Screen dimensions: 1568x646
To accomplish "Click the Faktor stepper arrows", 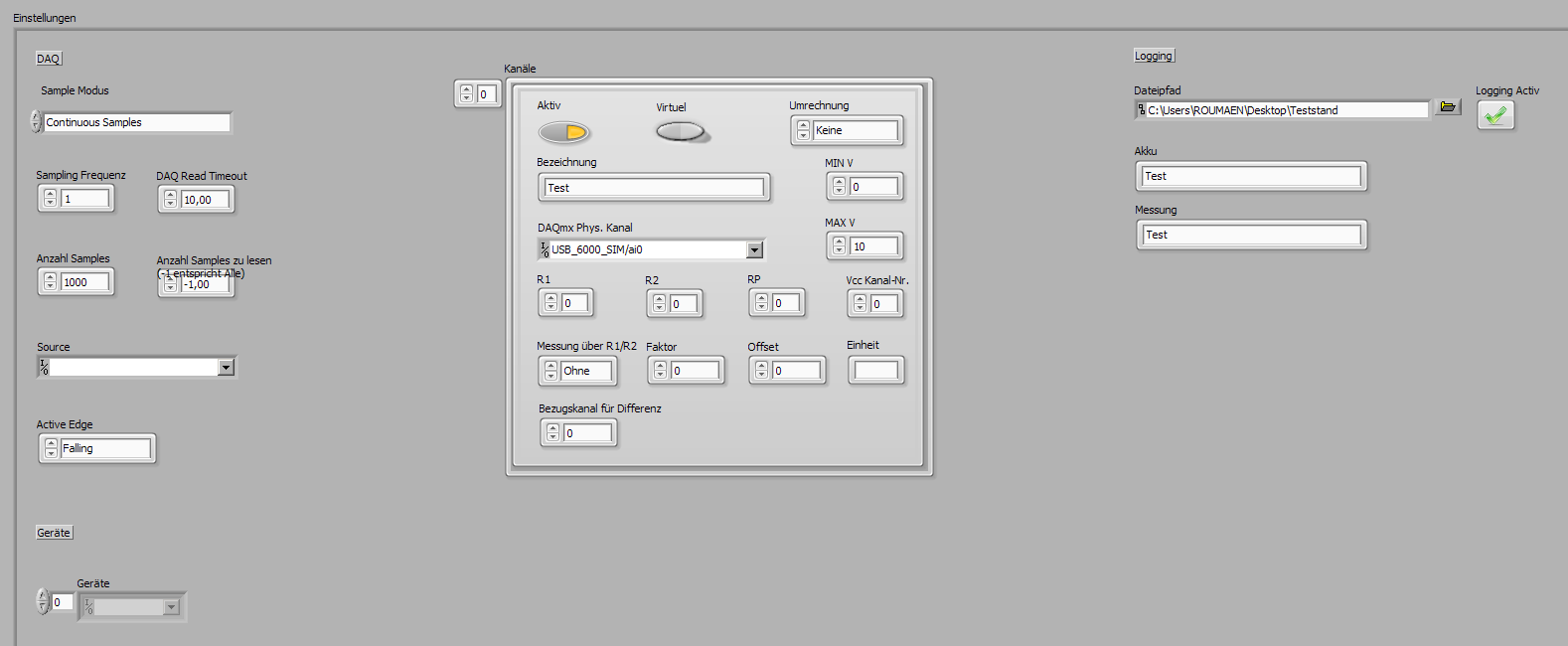I will [x=660, y=371].
